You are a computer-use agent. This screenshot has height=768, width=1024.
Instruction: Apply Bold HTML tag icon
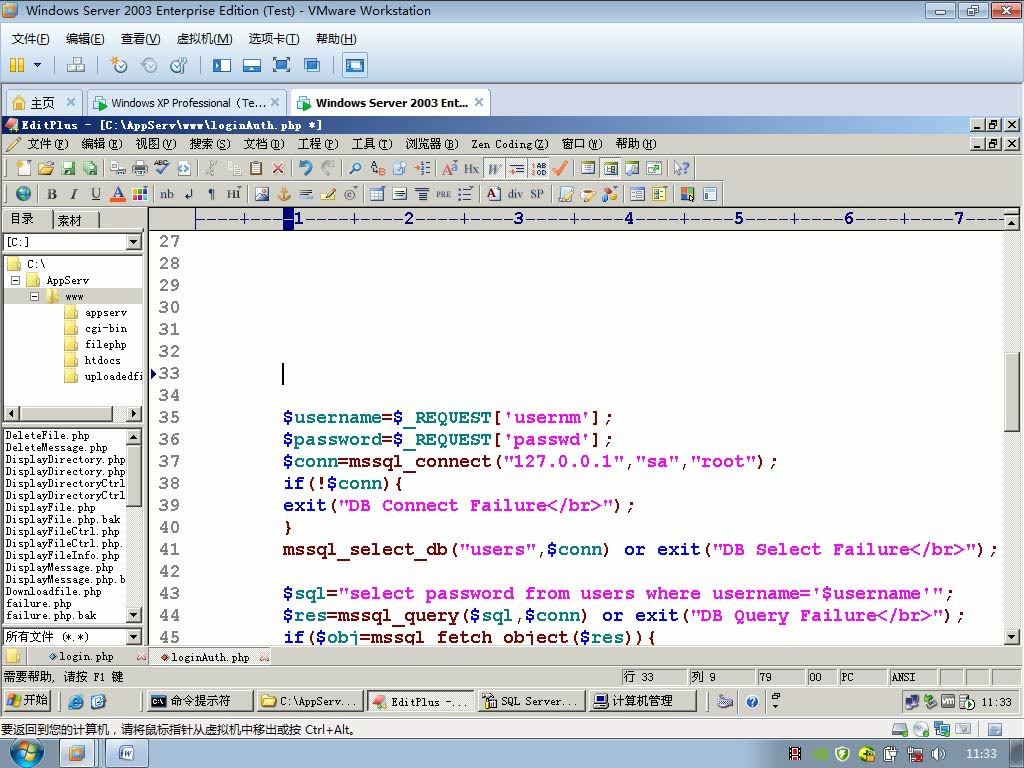click(x=52, y=193)
